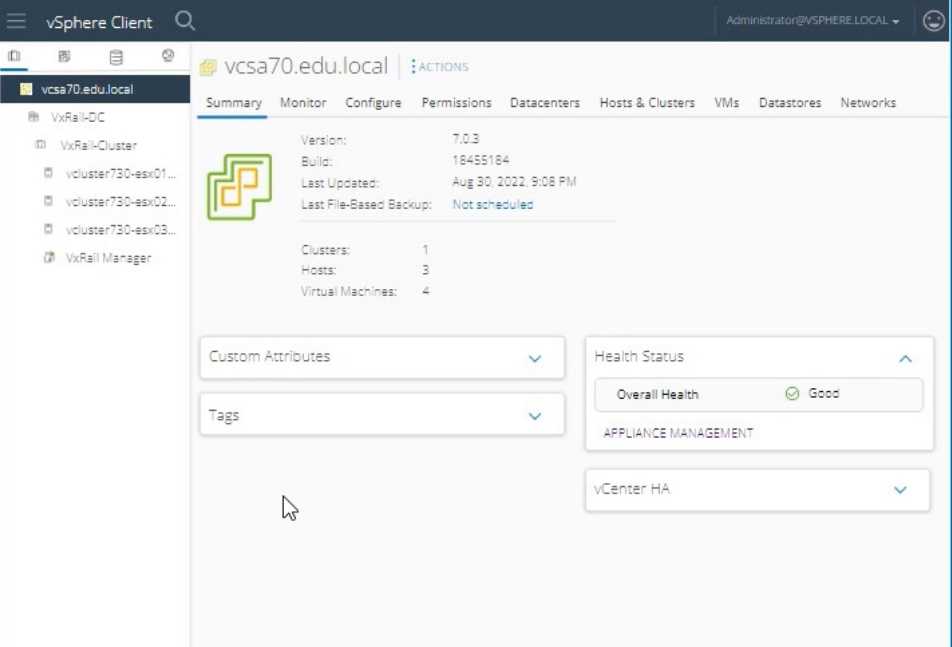Click the smiley feedback icon top right
The width and height of the screenshot is (952, 647).
[932, 21]
